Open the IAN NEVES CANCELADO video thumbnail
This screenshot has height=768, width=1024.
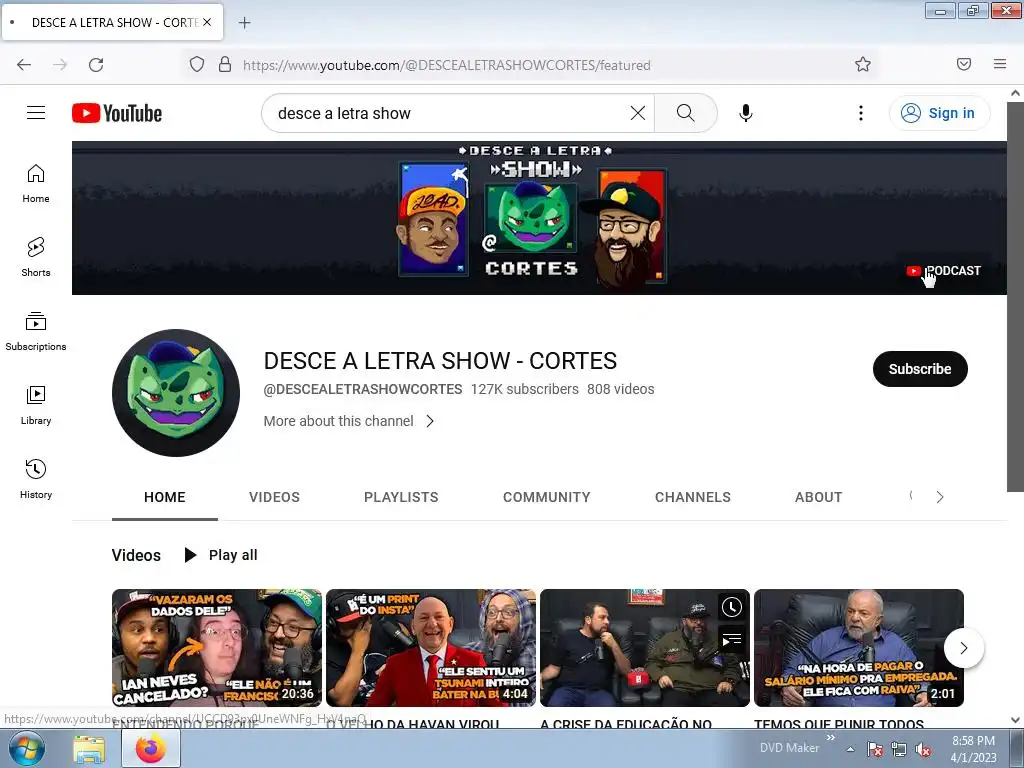click(217, 648)
